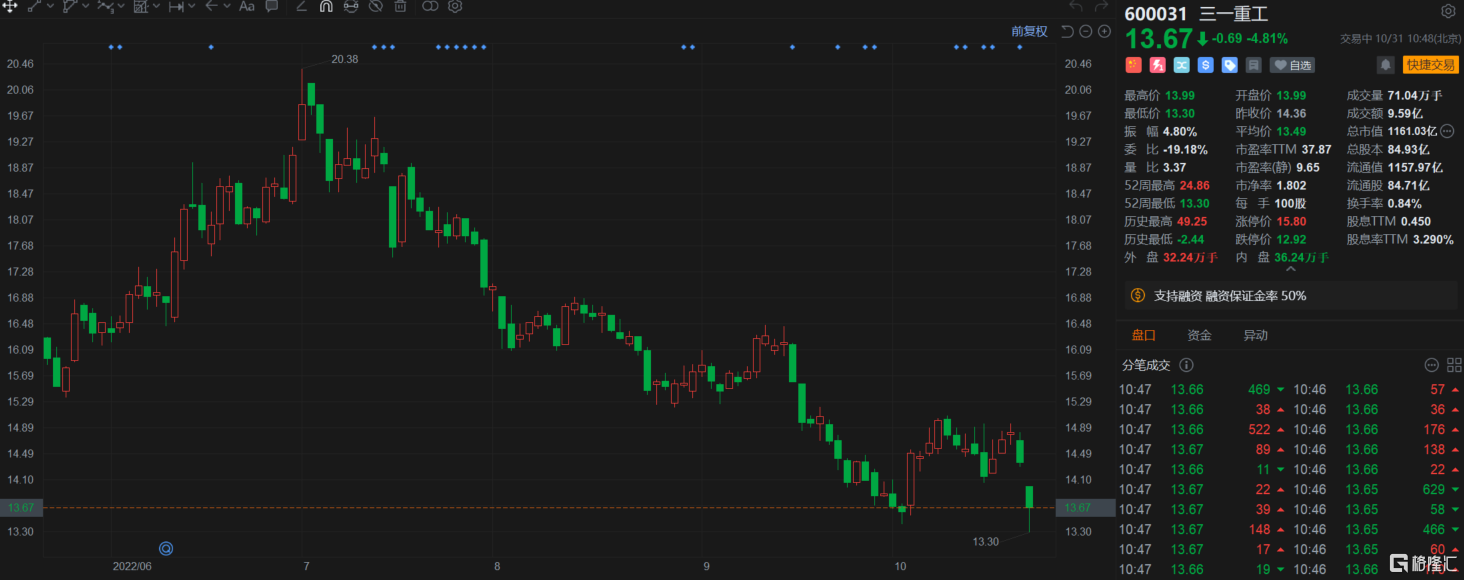The height and width of the screenshot is (580, 1464).
Task: Undo last drawing action arrow
Action: click(x=1076, y=6)
